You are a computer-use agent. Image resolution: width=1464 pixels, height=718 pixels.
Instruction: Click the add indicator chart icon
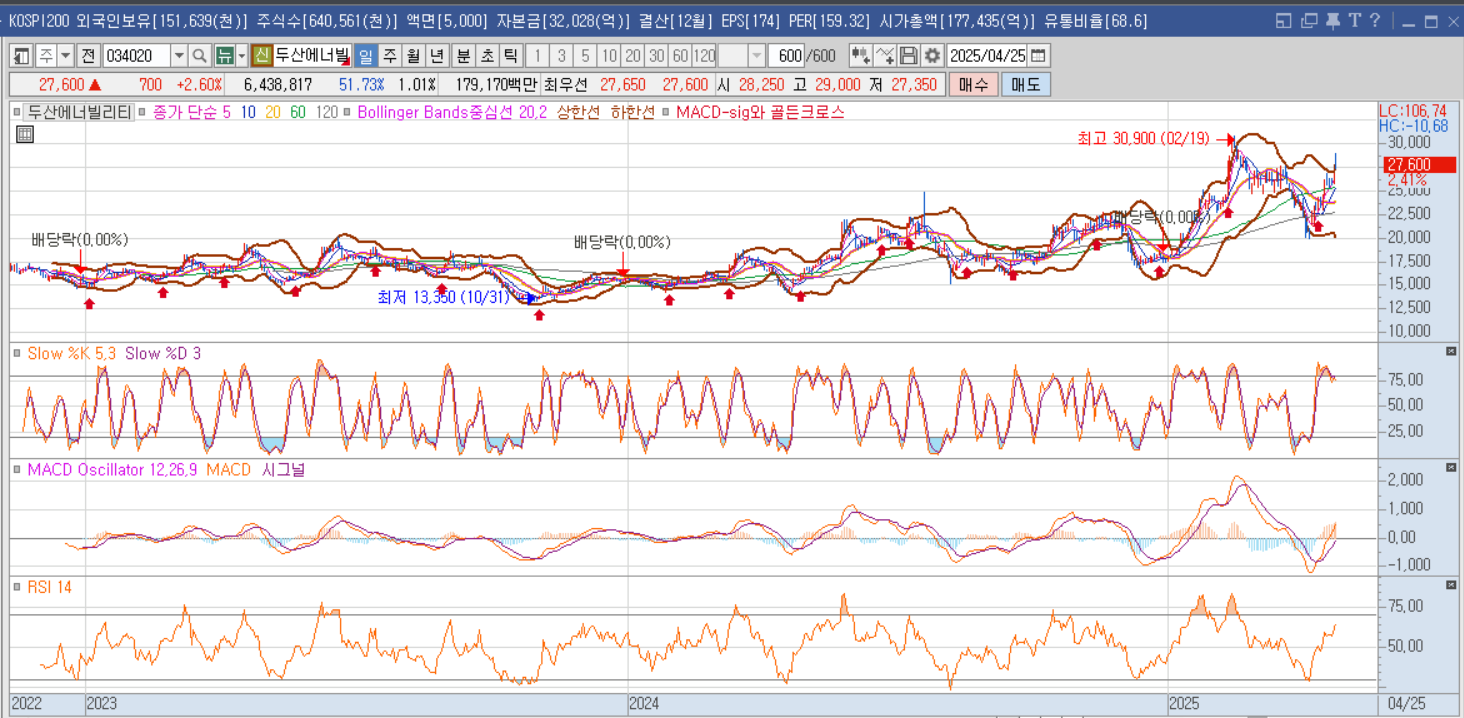pos(860,56)
